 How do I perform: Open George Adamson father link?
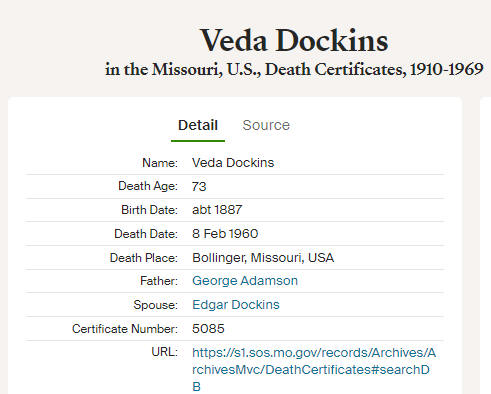coord(245,281)
